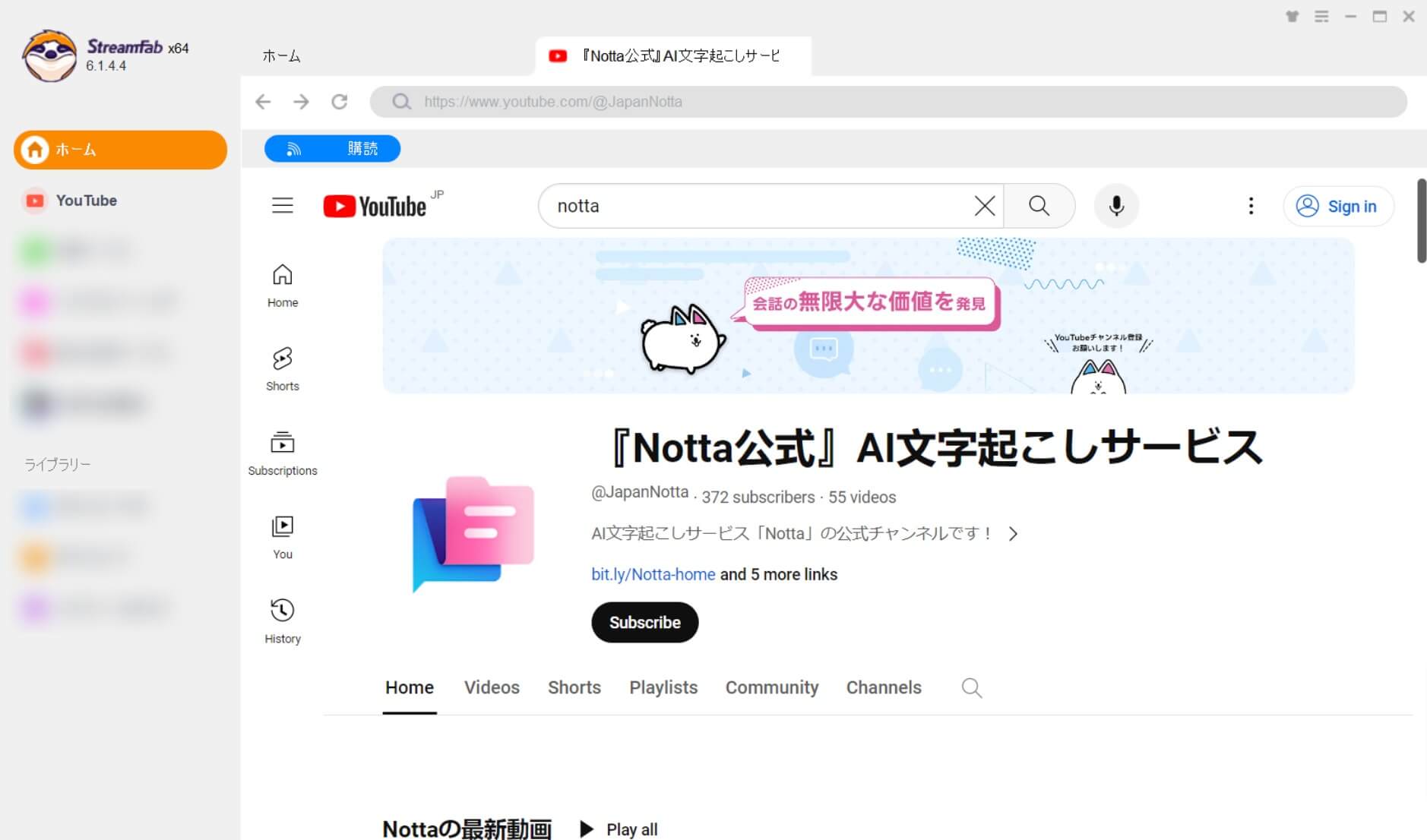Click the black Subscribe button

point(645,623)
